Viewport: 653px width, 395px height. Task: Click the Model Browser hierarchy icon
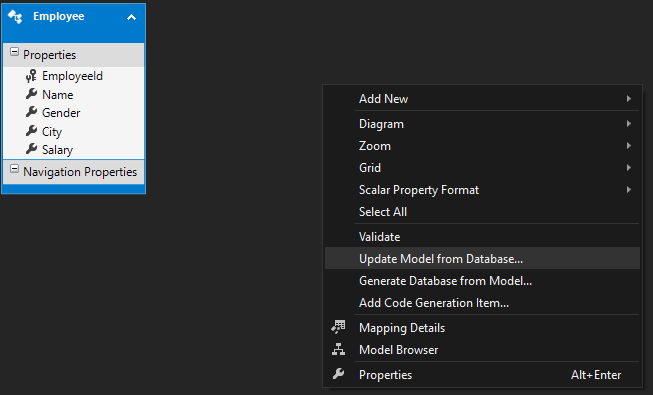(339, 349)
